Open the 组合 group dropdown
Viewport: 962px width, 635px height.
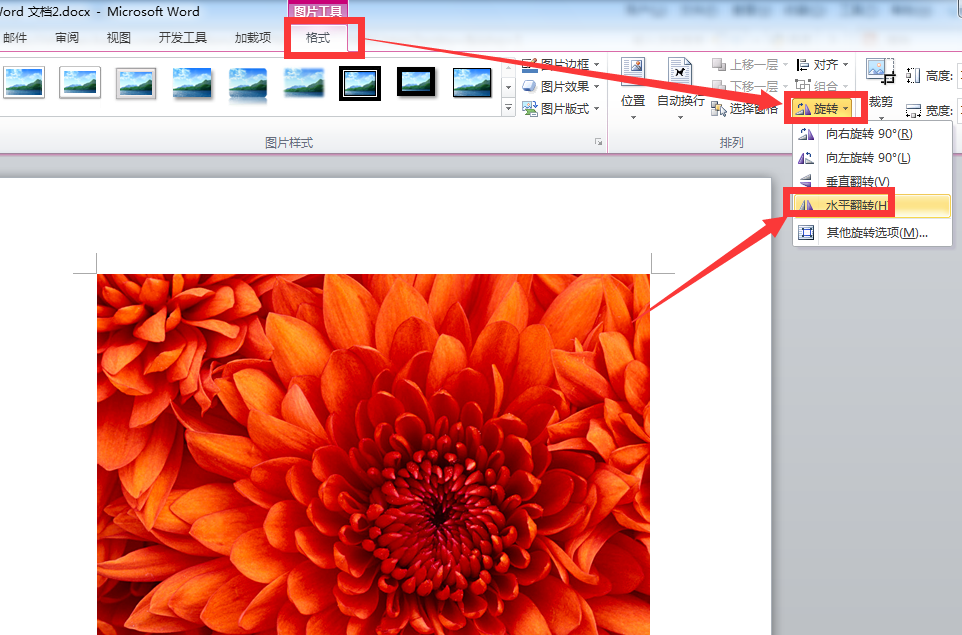pos(822,85)
